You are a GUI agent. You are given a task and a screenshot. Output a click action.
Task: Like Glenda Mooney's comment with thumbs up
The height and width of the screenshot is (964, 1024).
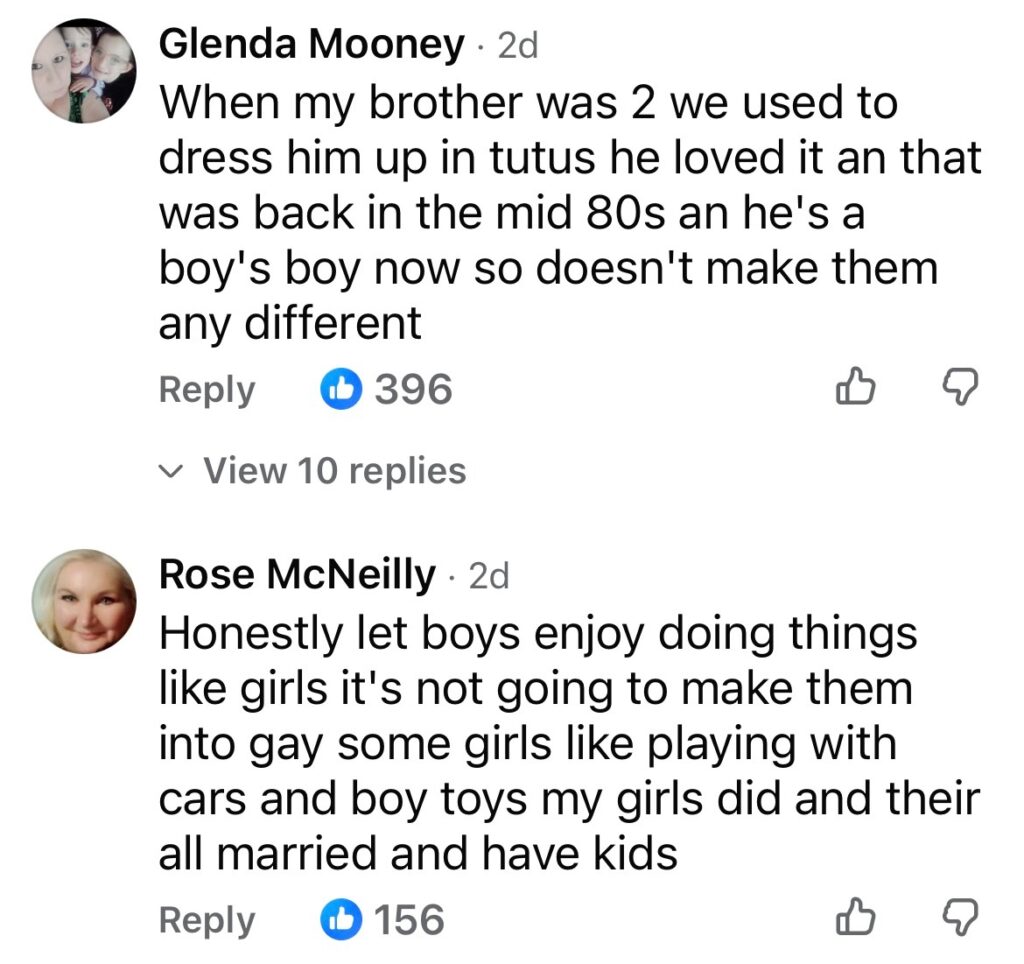click(855, 388)
